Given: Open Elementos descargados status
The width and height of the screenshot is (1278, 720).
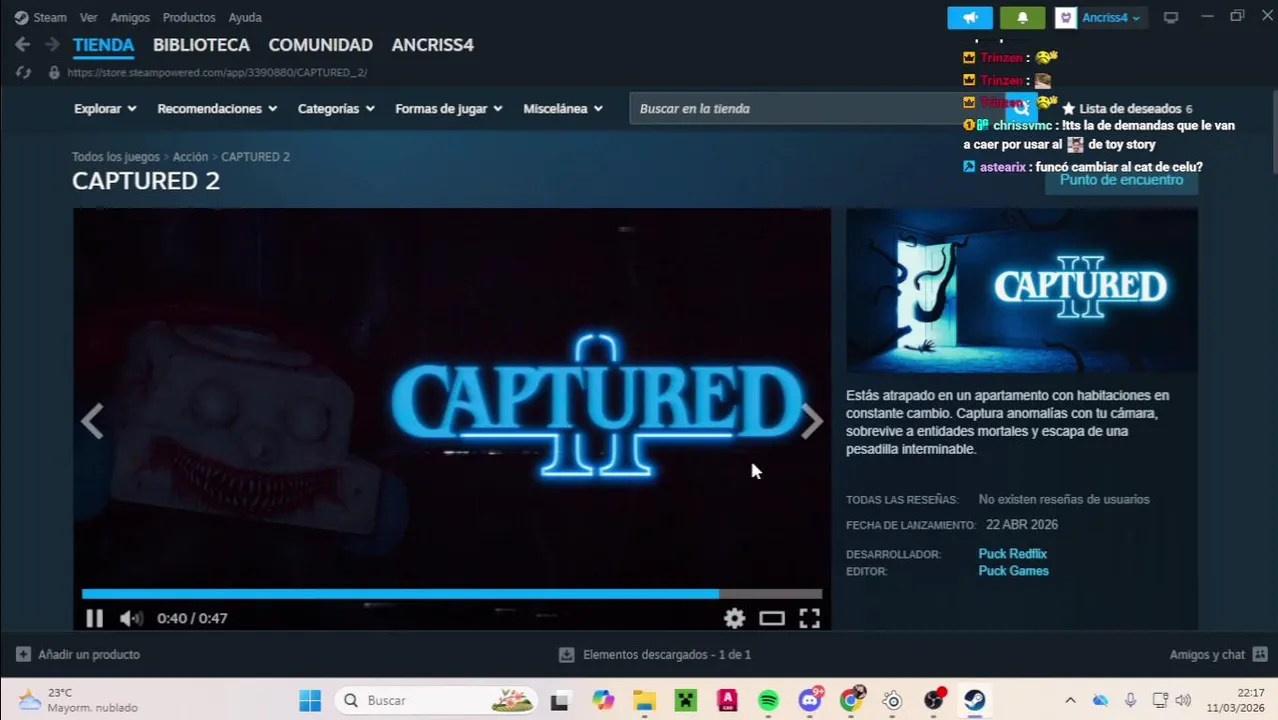Looking at the screenshot, I should (667, 654).
